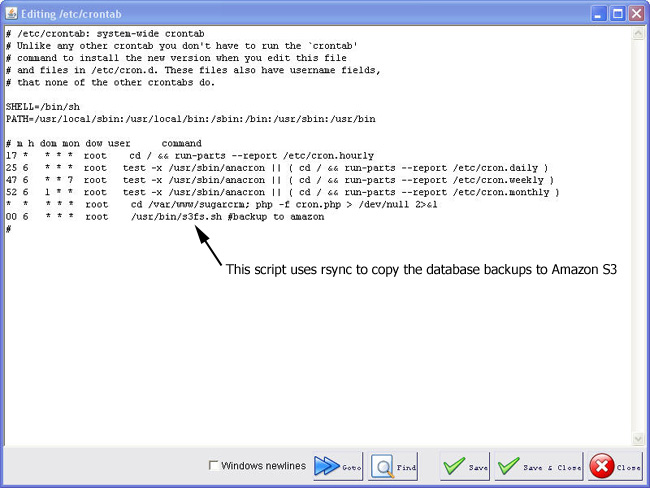Close the window with the title bar X

click(x=636, y=14)
